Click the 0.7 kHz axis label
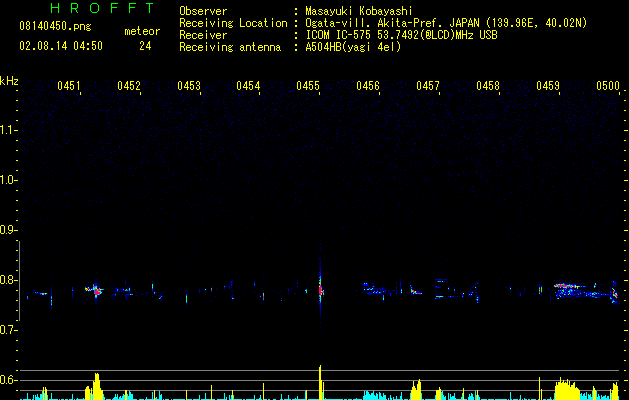The image size is (629, 400). point(8,330)
